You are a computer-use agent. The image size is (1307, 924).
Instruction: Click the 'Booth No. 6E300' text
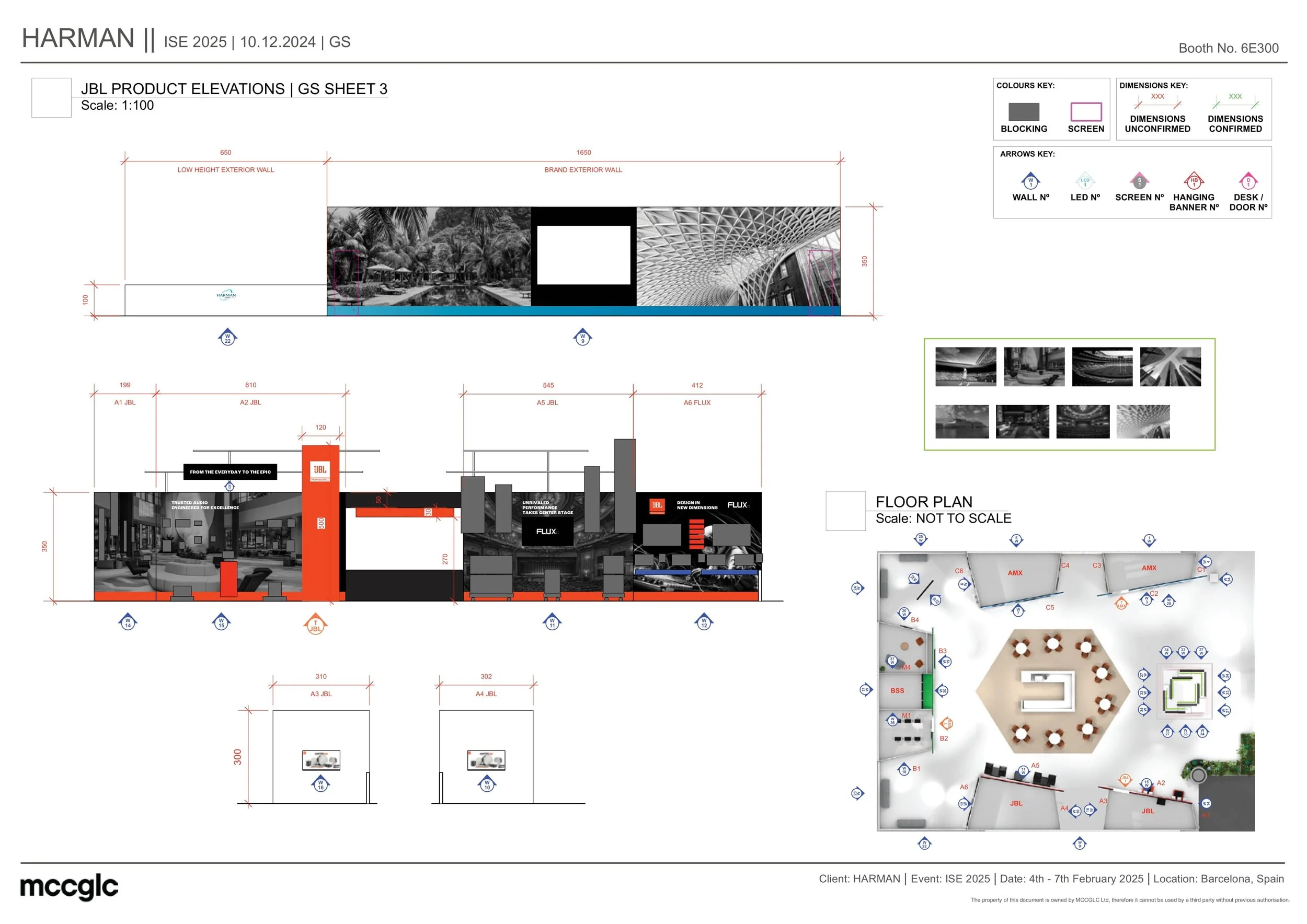coord(1229,49)
